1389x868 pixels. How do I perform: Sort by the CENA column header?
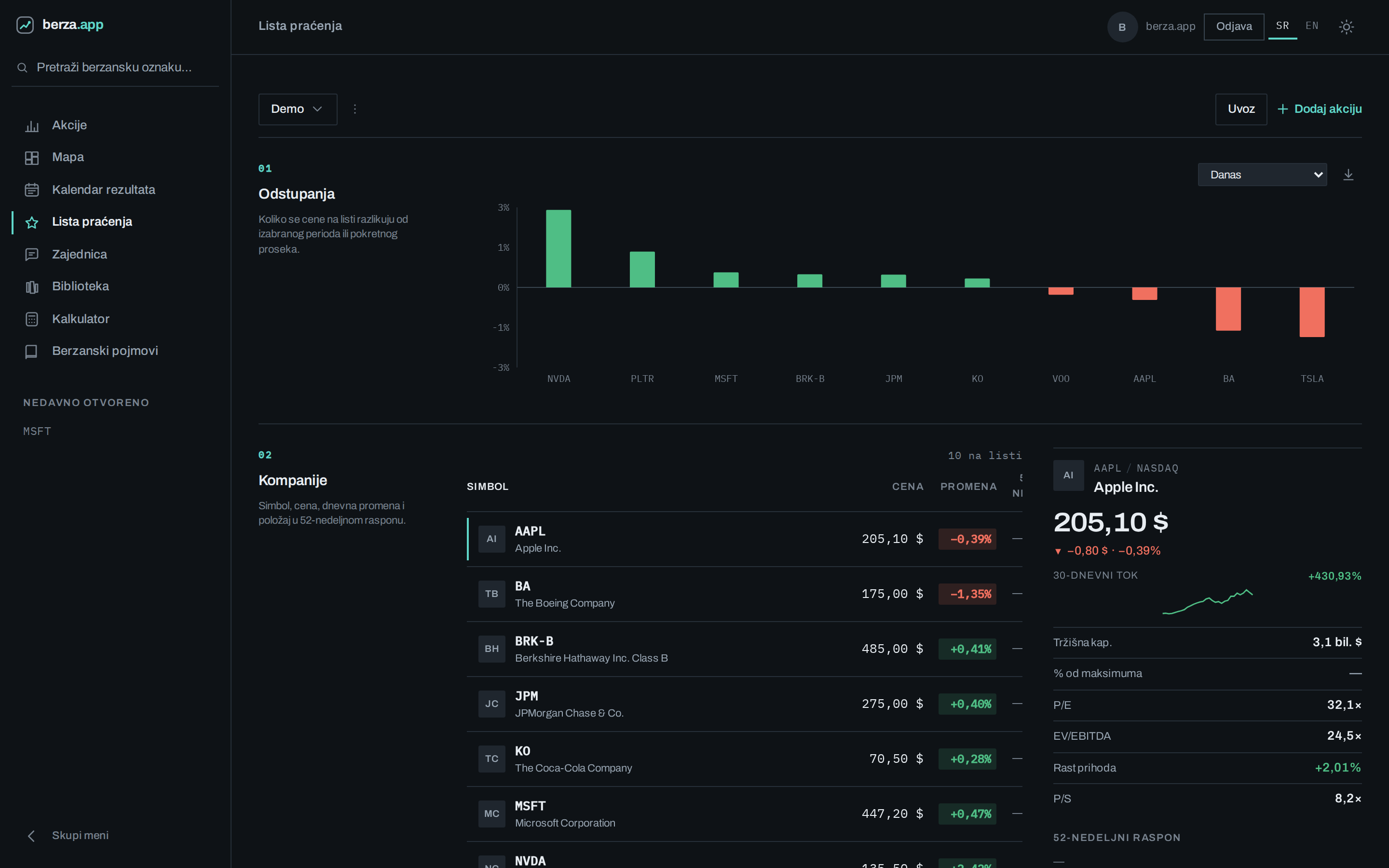point(908,487)
